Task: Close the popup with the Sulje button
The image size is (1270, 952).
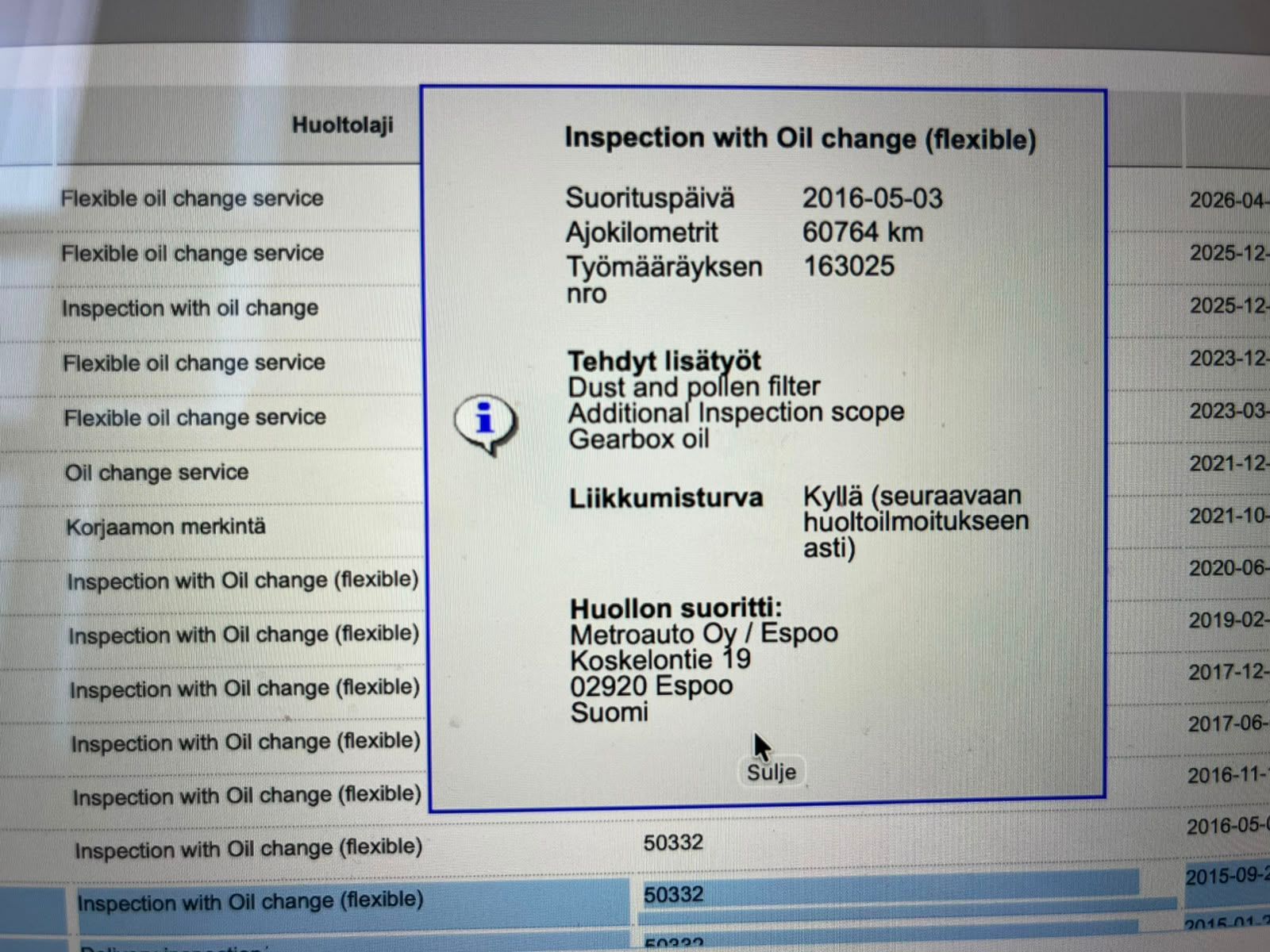Action: tap(771, 772)
